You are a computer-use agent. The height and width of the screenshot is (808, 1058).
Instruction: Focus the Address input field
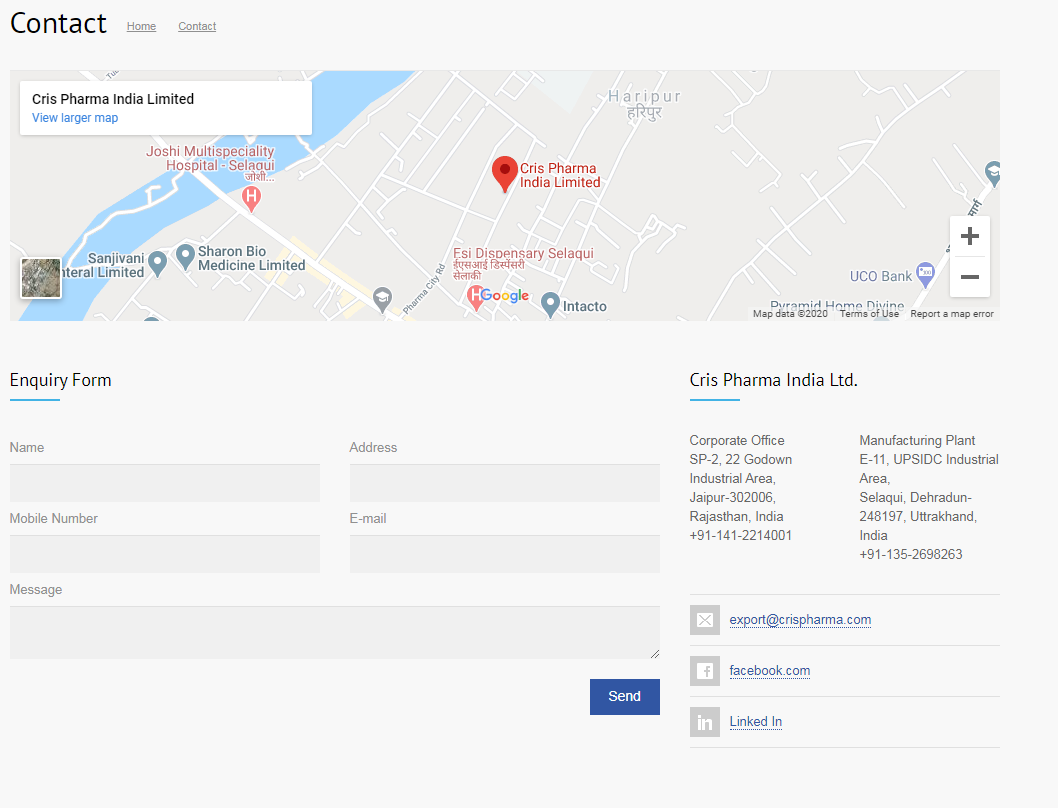pos(504,483)
